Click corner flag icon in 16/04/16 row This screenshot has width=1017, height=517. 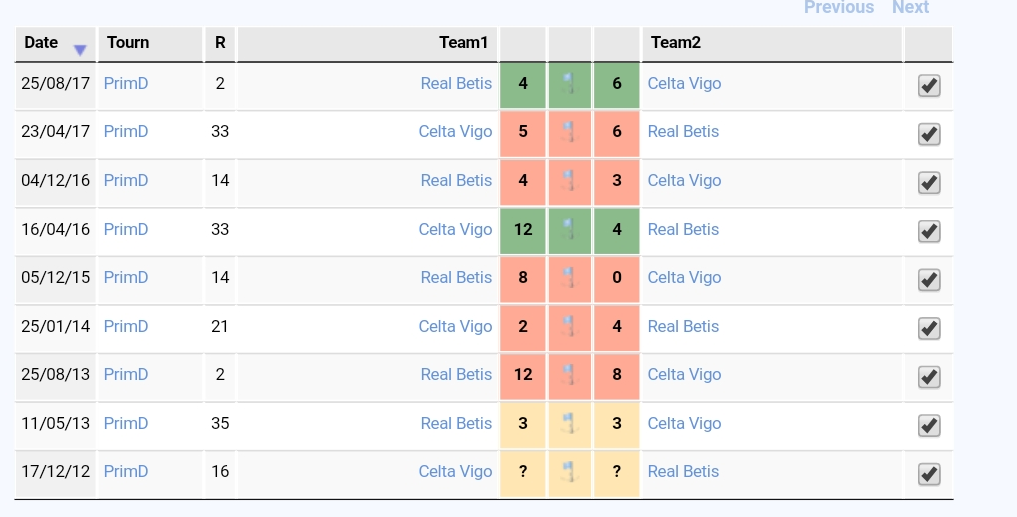click(x=569, y=230)
